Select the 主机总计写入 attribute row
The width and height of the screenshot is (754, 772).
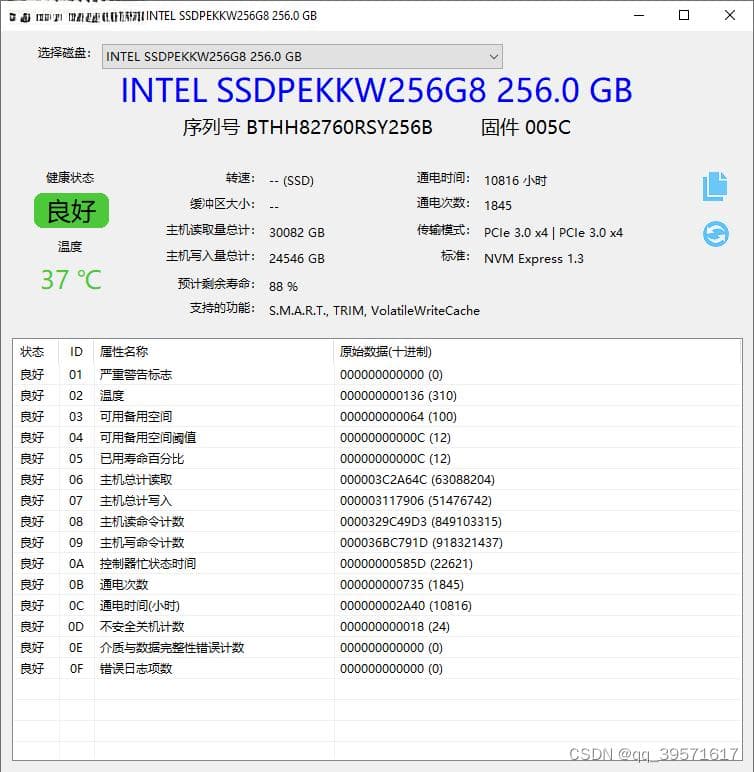pos(377,501)
